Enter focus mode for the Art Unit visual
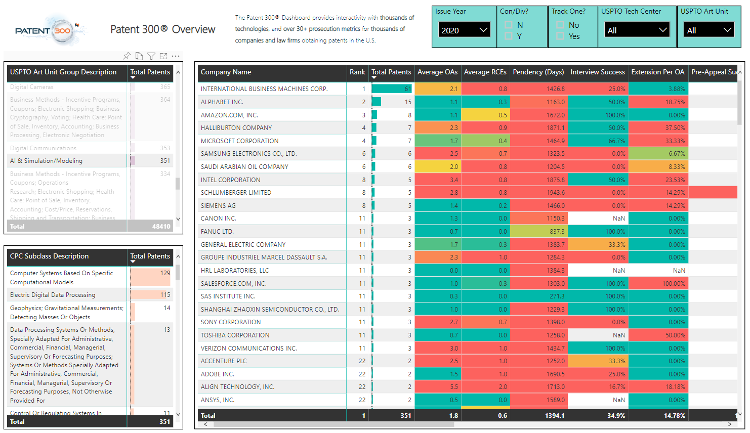This screenshot has width=750, height=433. [x=163, y=56]
